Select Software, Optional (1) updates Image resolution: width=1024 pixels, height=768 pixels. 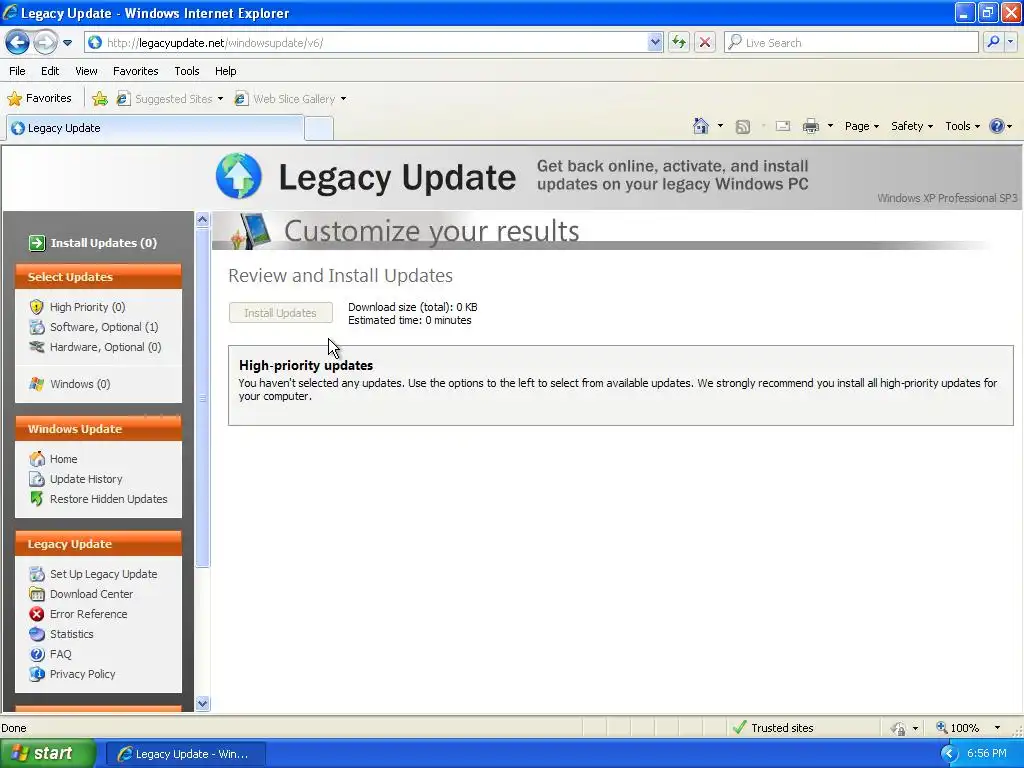tap(104, 327)
